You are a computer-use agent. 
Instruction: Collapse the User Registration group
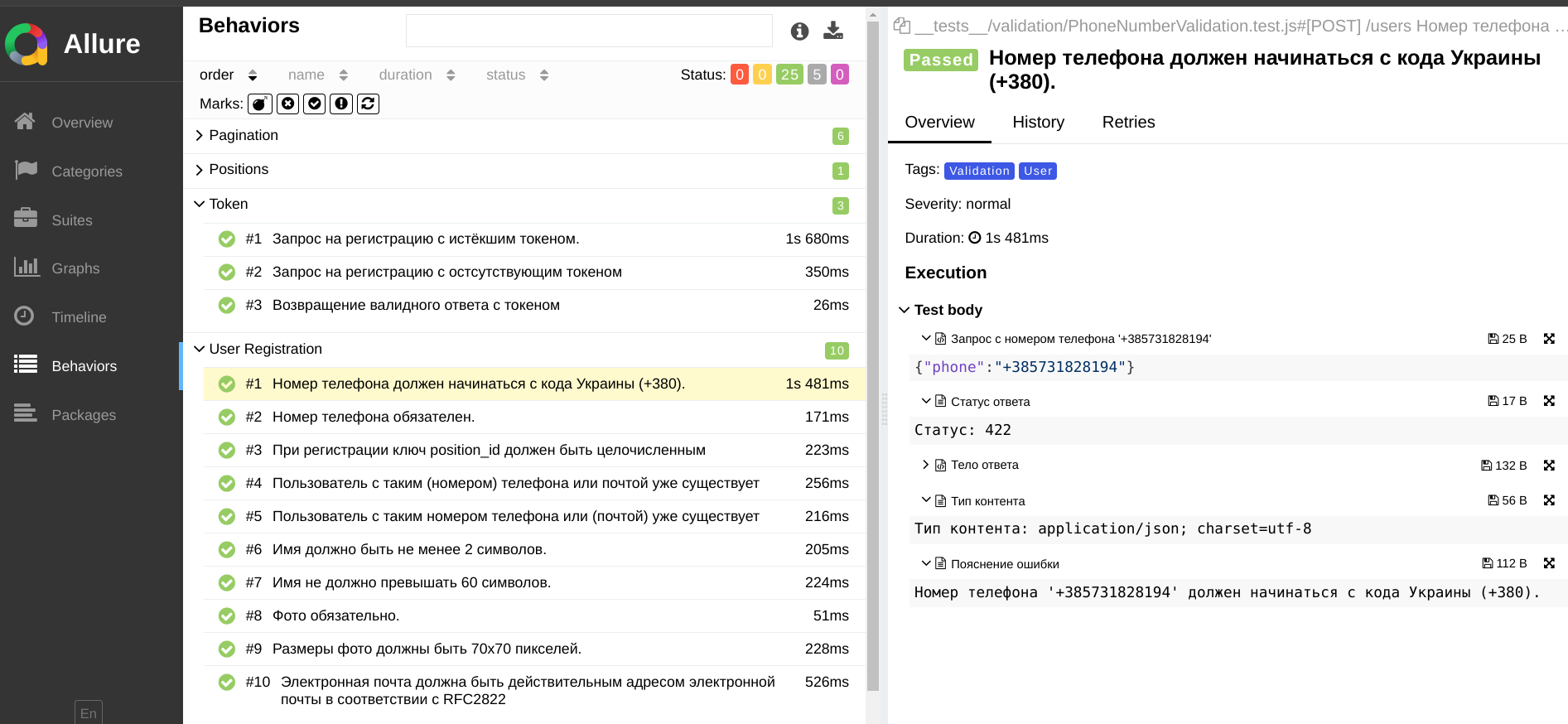[x=524, y=350]
